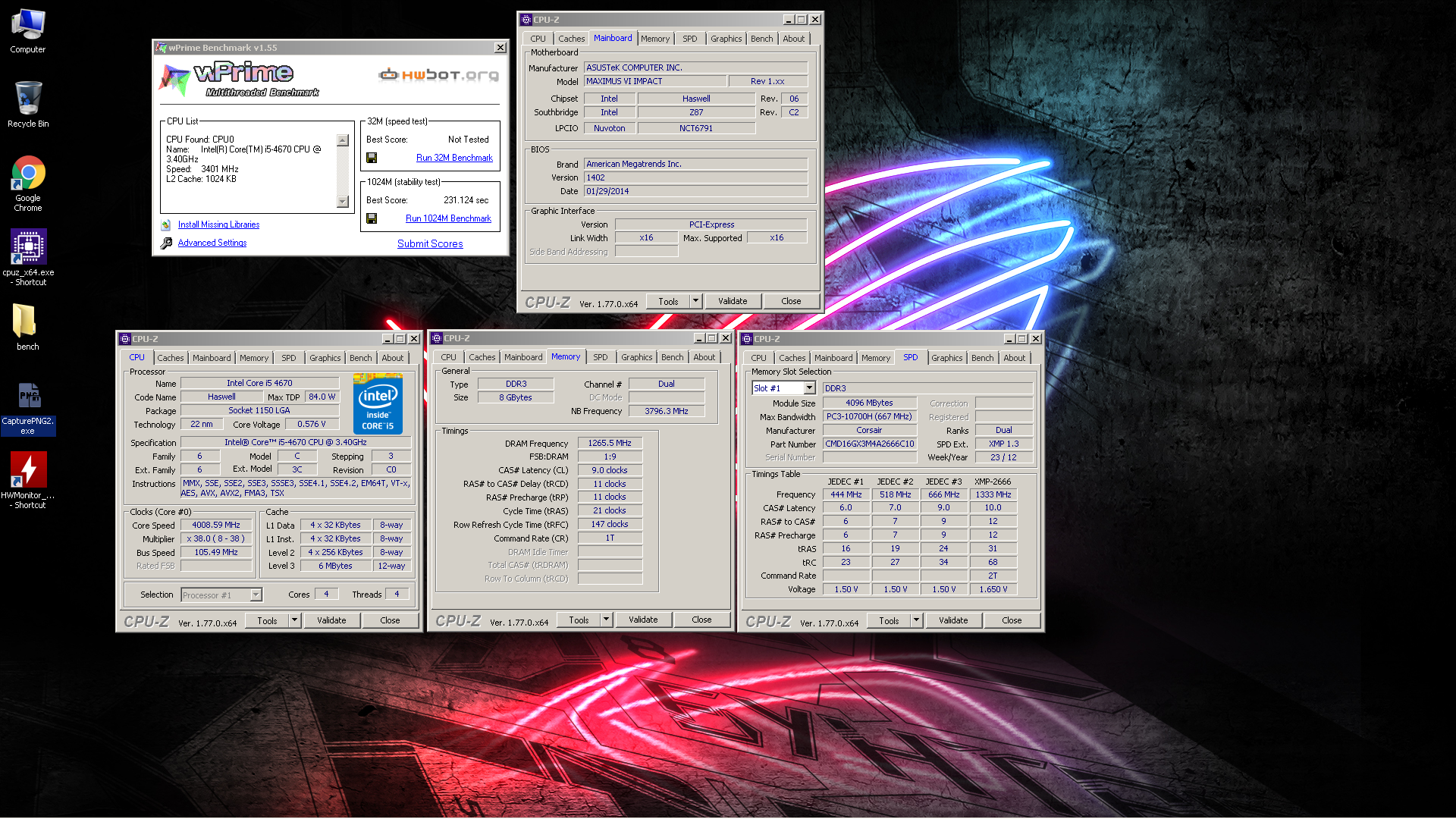Expand the Processor #1 selection dropdown
The width and height of the screenshot is (1456, 819).
click(256, 595)
